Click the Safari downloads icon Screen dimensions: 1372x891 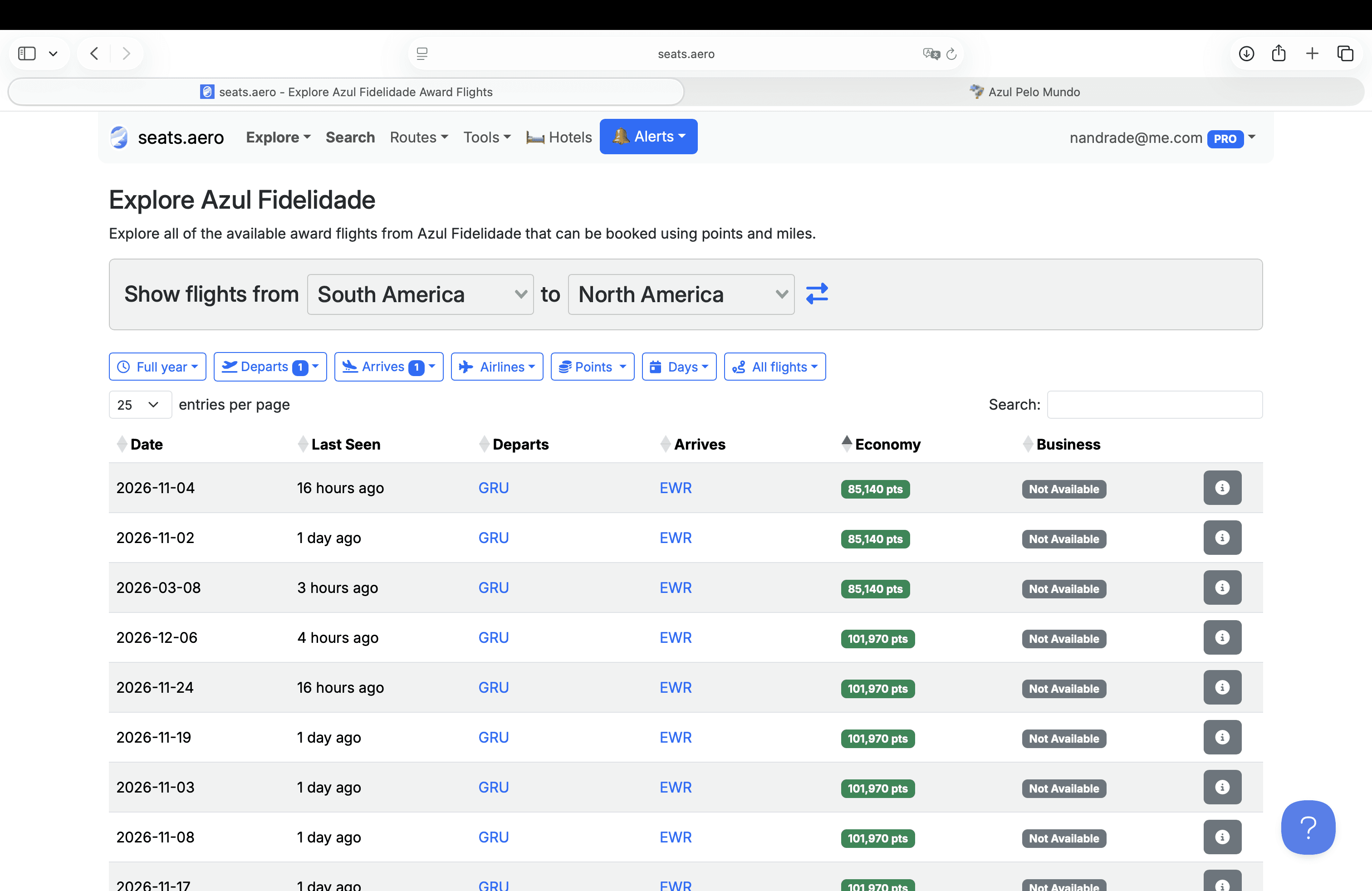pos(1246,54)
